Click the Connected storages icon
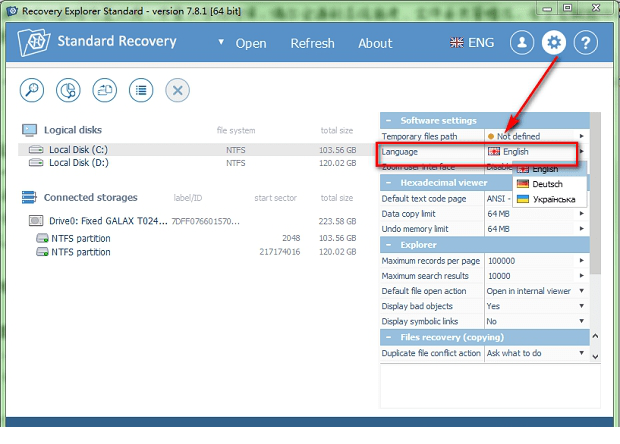The image size is (620, 444). tap(29, 197)
